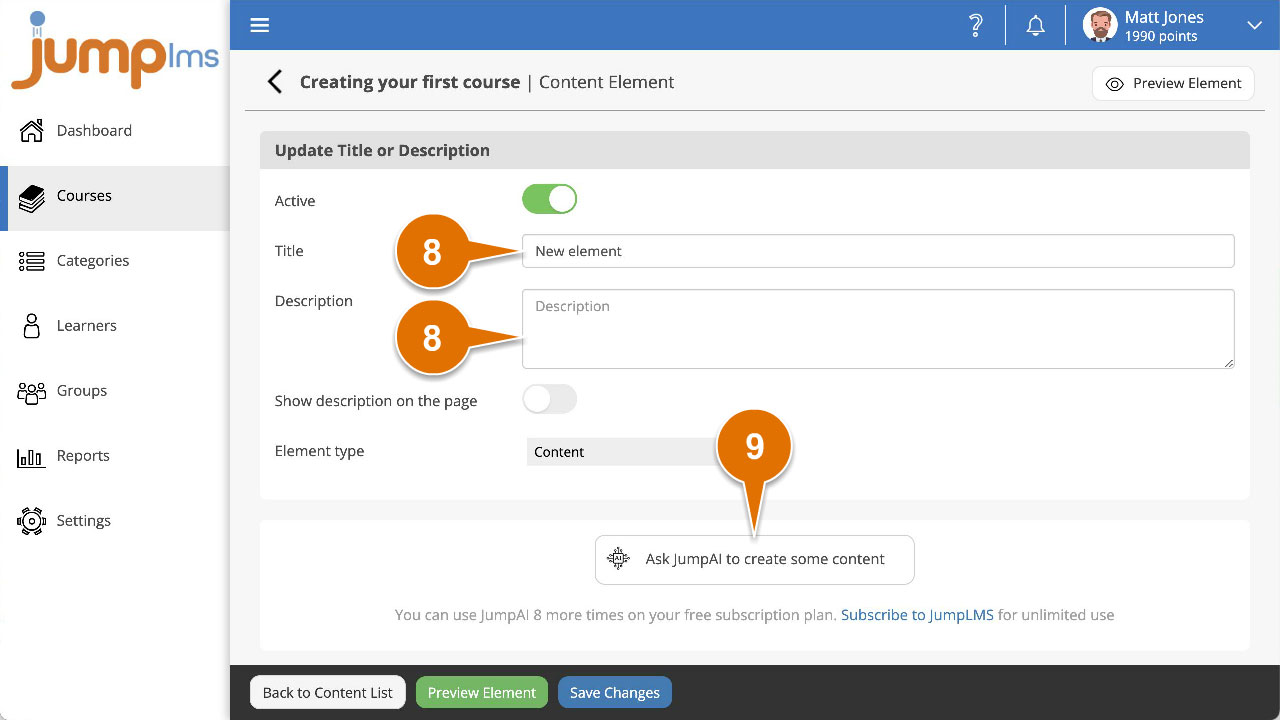Viewport: 1280px width, 720px height.
Task: Click the help question mark icon
Action: (975, 25)
